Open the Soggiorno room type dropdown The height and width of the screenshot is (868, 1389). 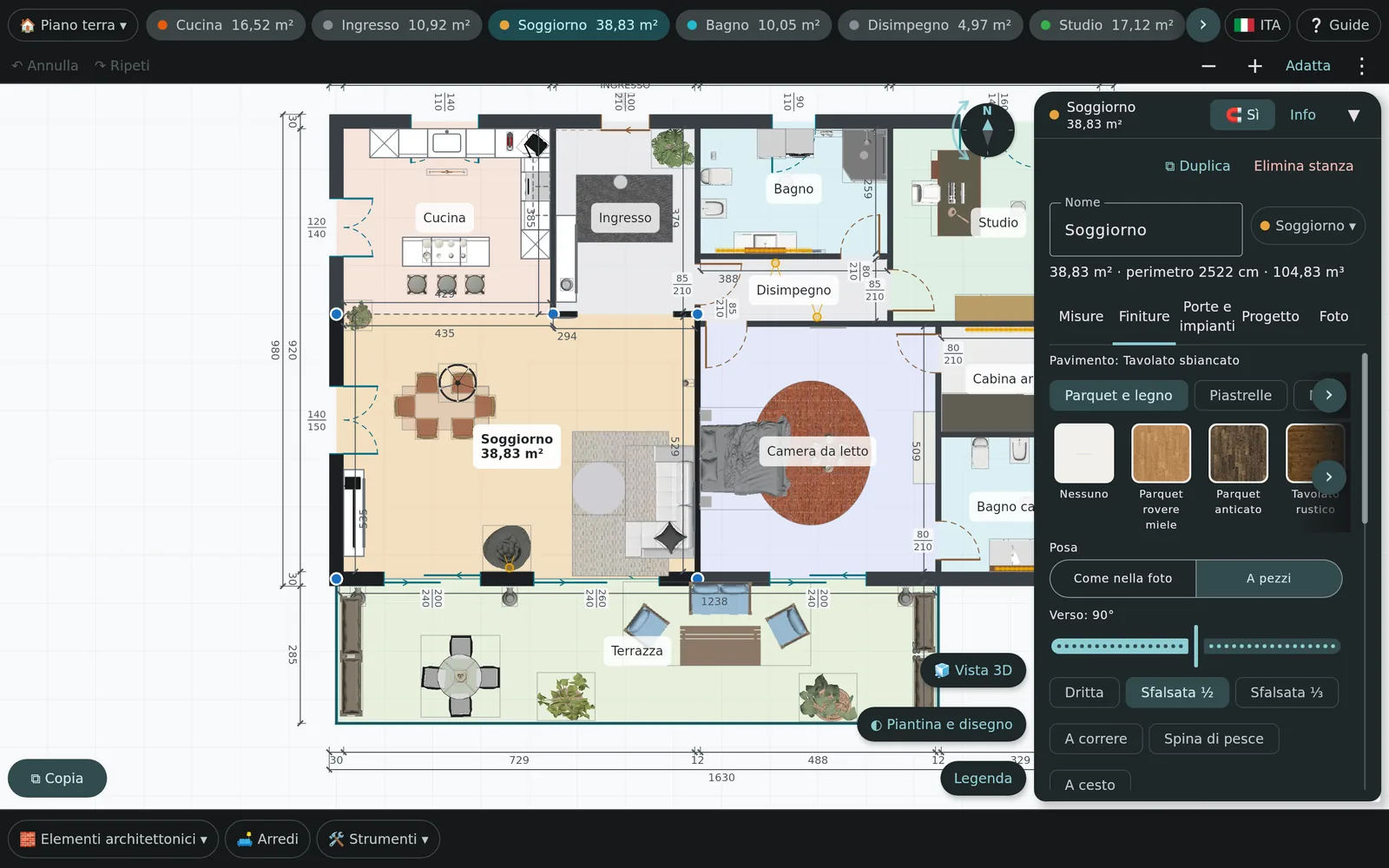click(x=1307, y=226)
